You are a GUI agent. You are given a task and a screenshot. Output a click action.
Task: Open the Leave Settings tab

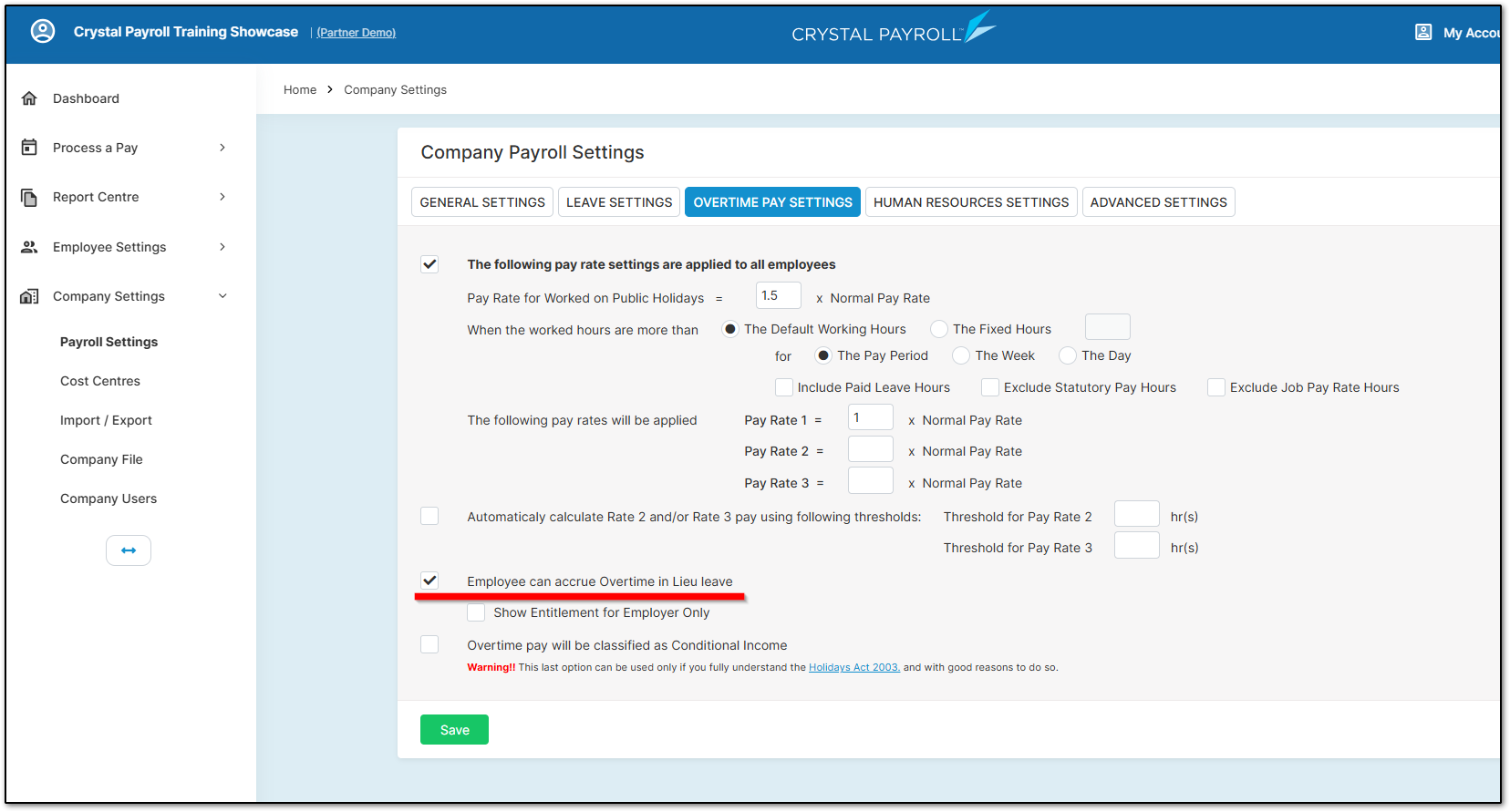pos(619,202)
